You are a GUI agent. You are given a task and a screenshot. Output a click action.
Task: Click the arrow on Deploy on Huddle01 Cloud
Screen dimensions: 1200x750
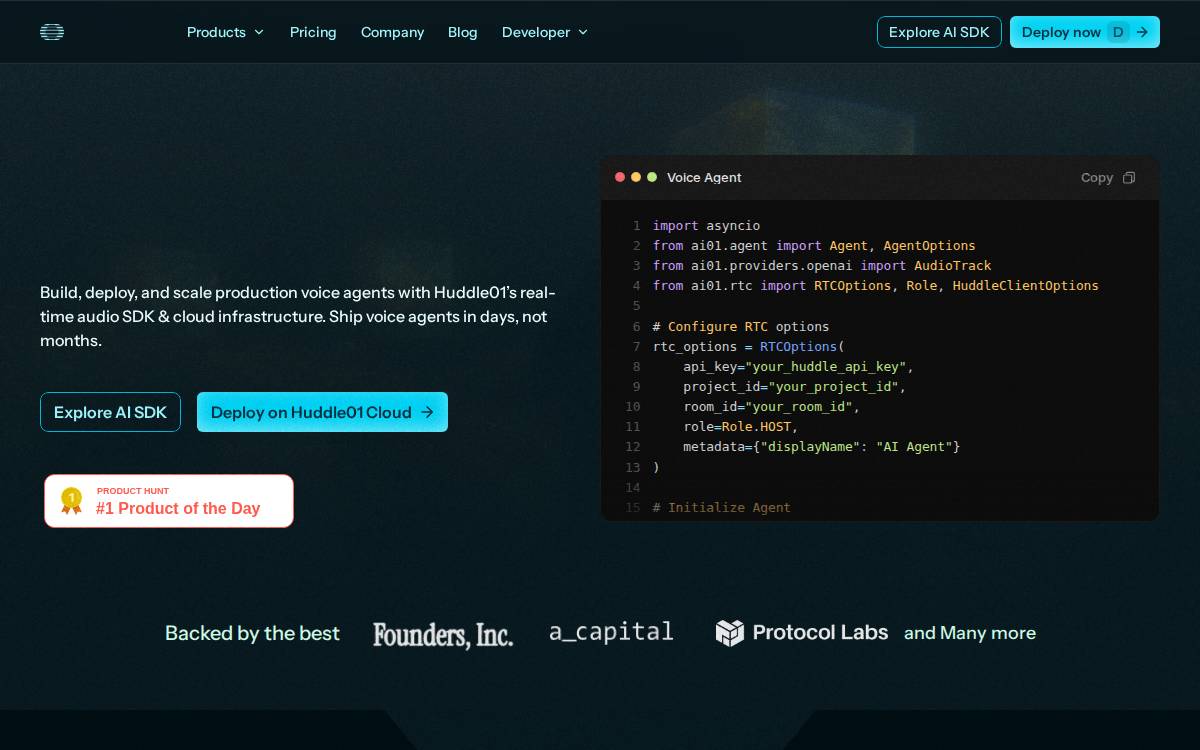427,412
